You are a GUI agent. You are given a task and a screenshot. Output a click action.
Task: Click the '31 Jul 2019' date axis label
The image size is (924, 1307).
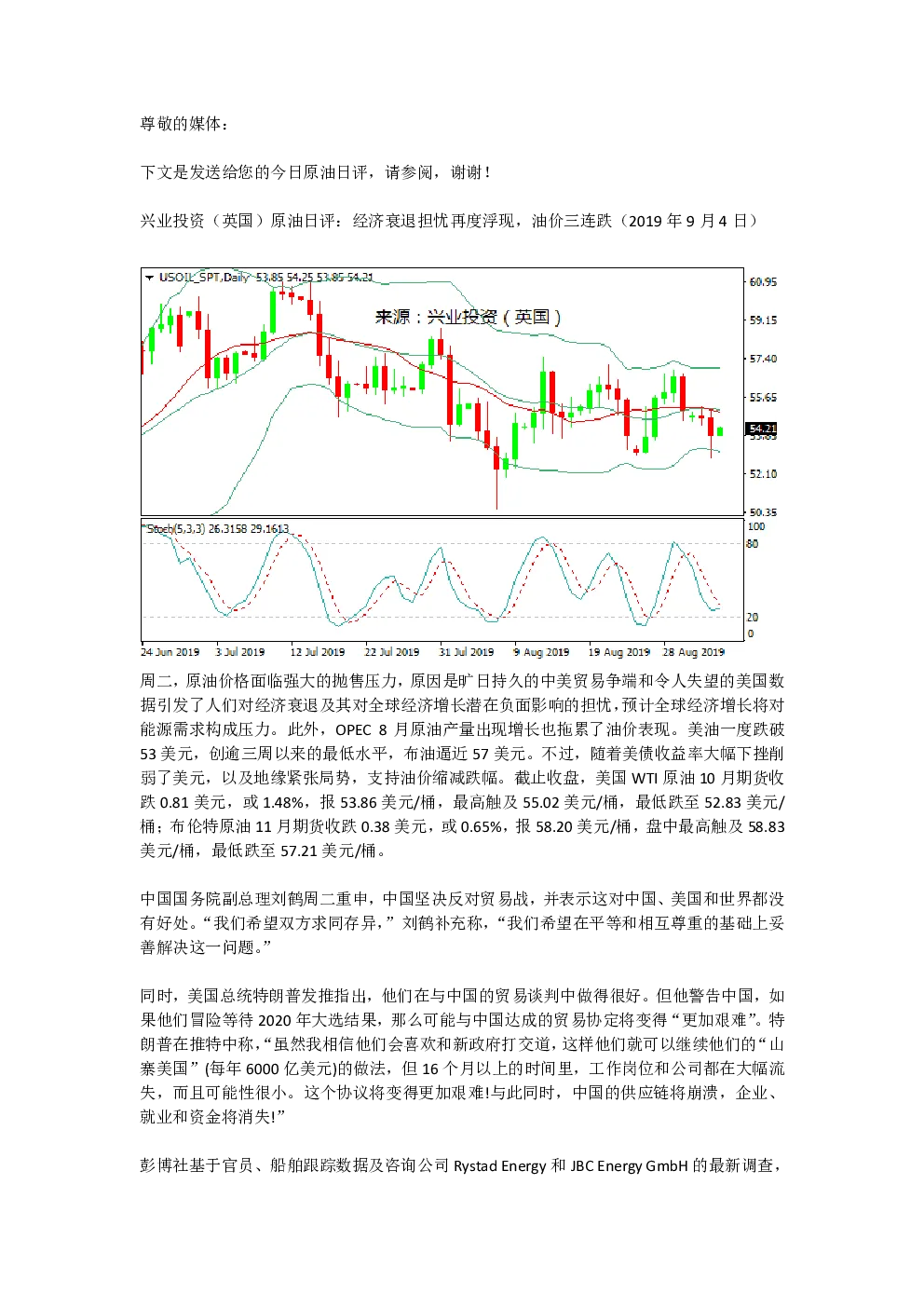[x=467, y=652]
